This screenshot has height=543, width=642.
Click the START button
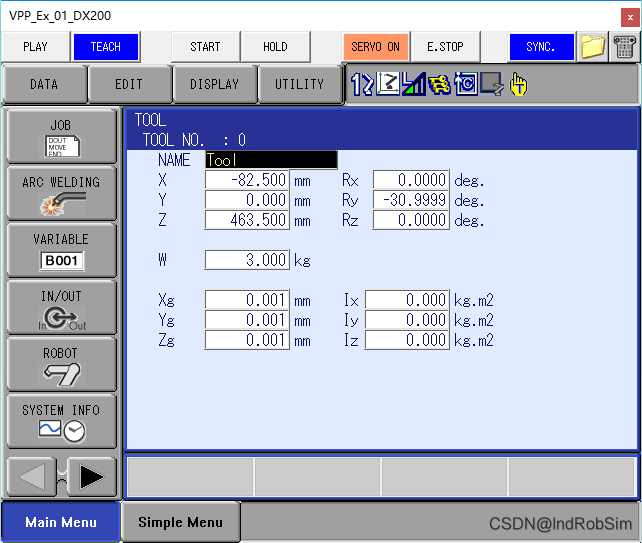[205, 47]
